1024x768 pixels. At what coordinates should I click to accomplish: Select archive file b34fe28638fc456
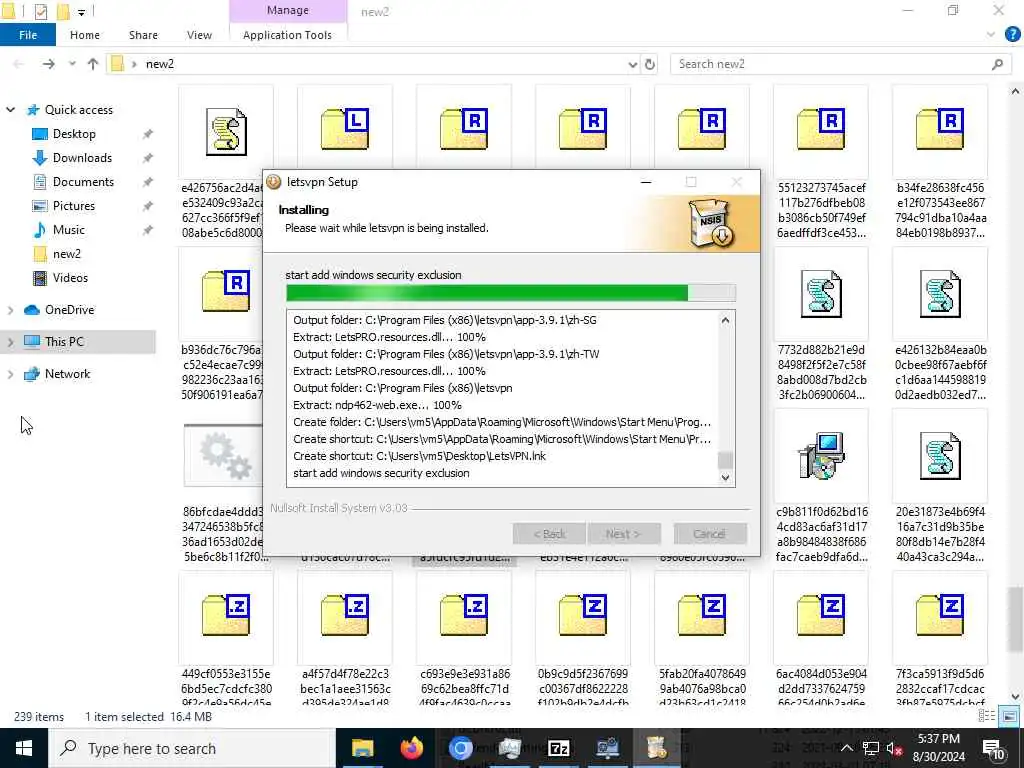(940, 163)
